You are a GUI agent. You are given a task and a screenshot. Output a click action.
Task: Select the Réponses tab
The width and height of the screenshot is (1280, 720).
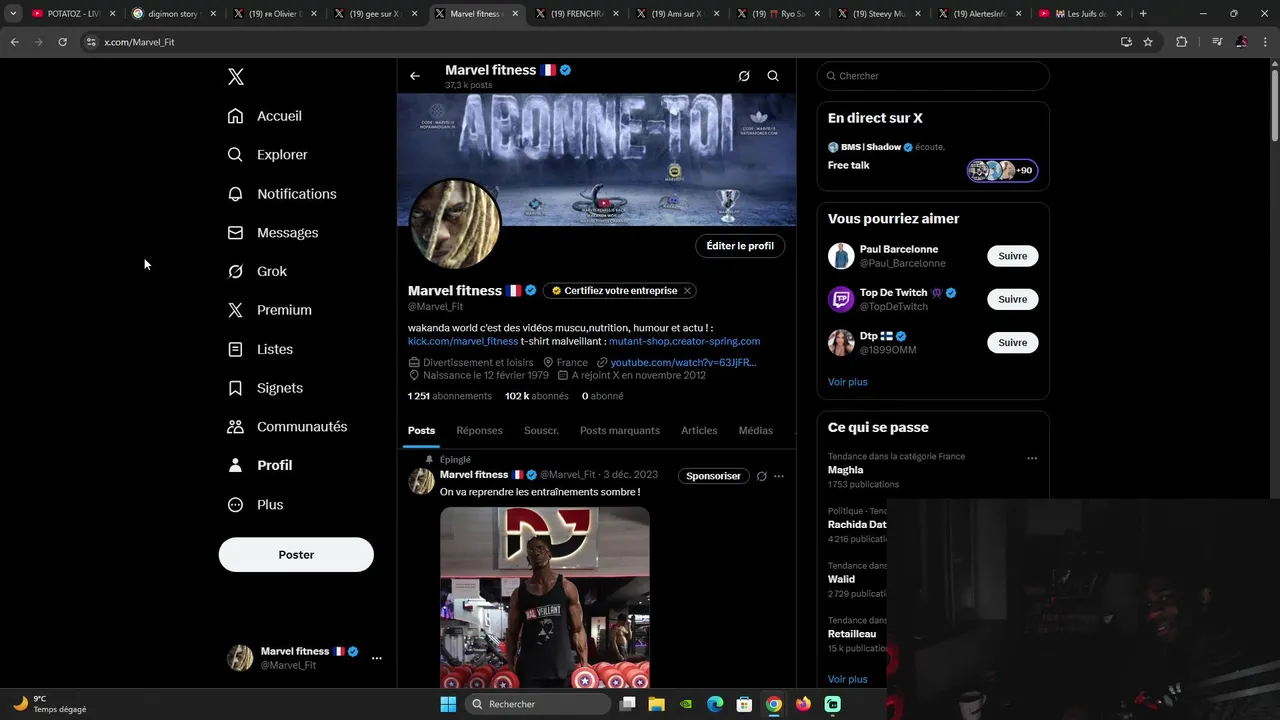click(x=479, y=431)
